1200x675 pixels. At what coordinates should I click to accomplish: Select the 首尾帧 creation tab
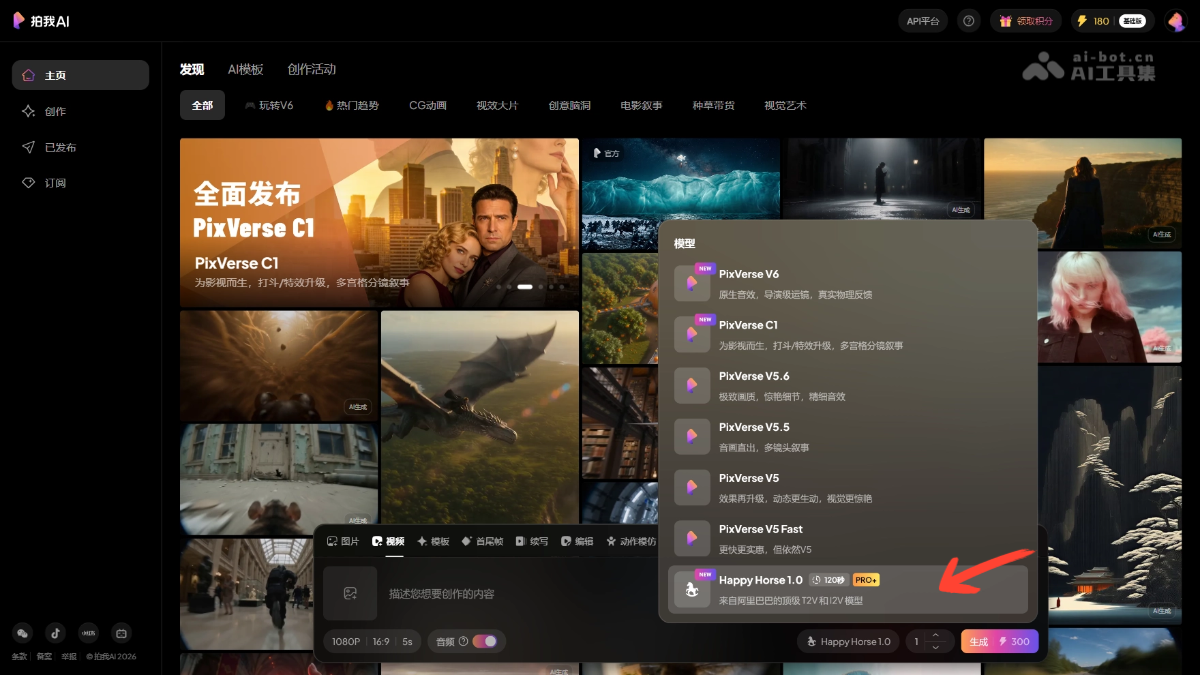(482, 541)
